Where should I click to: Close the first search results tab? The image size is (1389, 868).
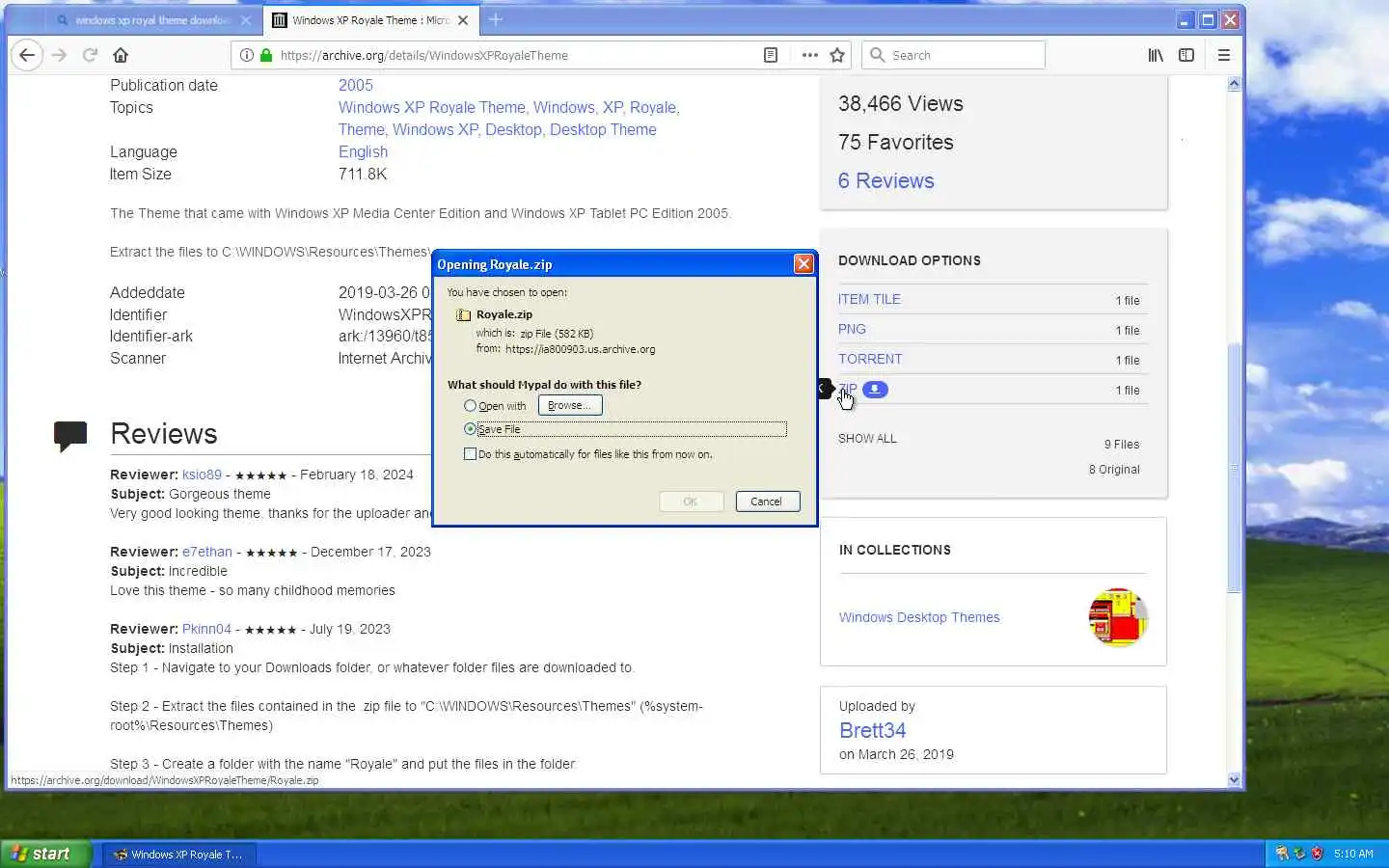click(x=246, y=20)
